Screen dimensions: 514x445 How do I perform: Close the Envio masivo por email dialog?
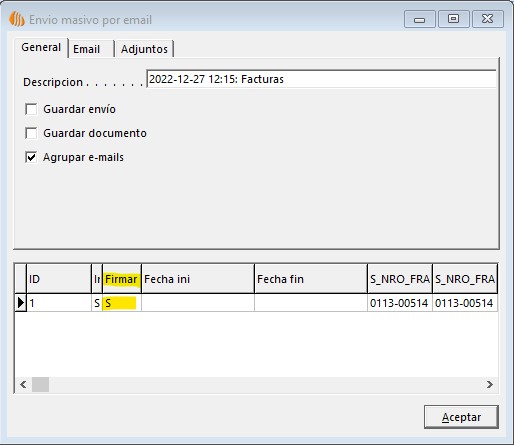[x=488, y=19]
